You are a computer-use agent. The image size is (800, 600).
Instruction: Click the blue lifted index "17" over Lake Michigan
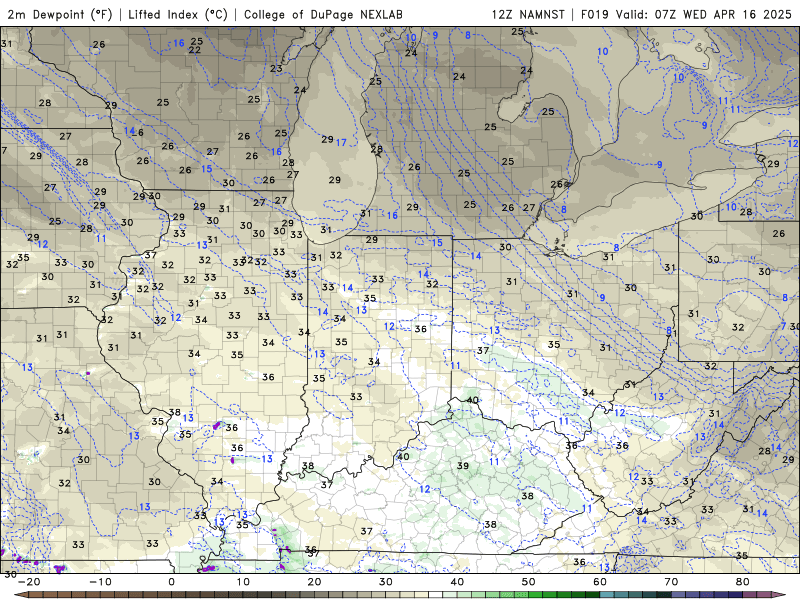pyautogui.click(x=341, y=143)
